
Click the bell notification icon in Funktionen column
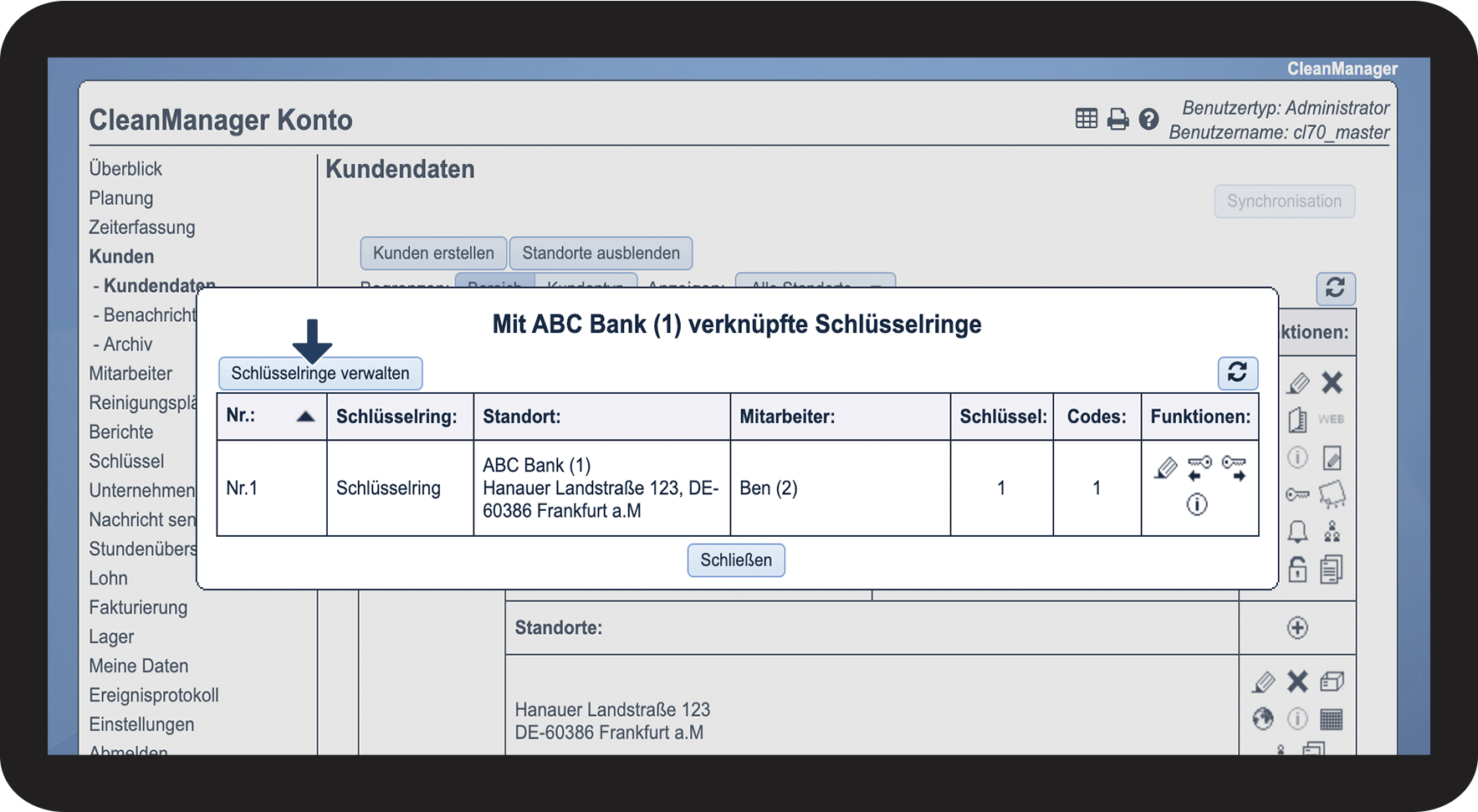coord(1297,532)
